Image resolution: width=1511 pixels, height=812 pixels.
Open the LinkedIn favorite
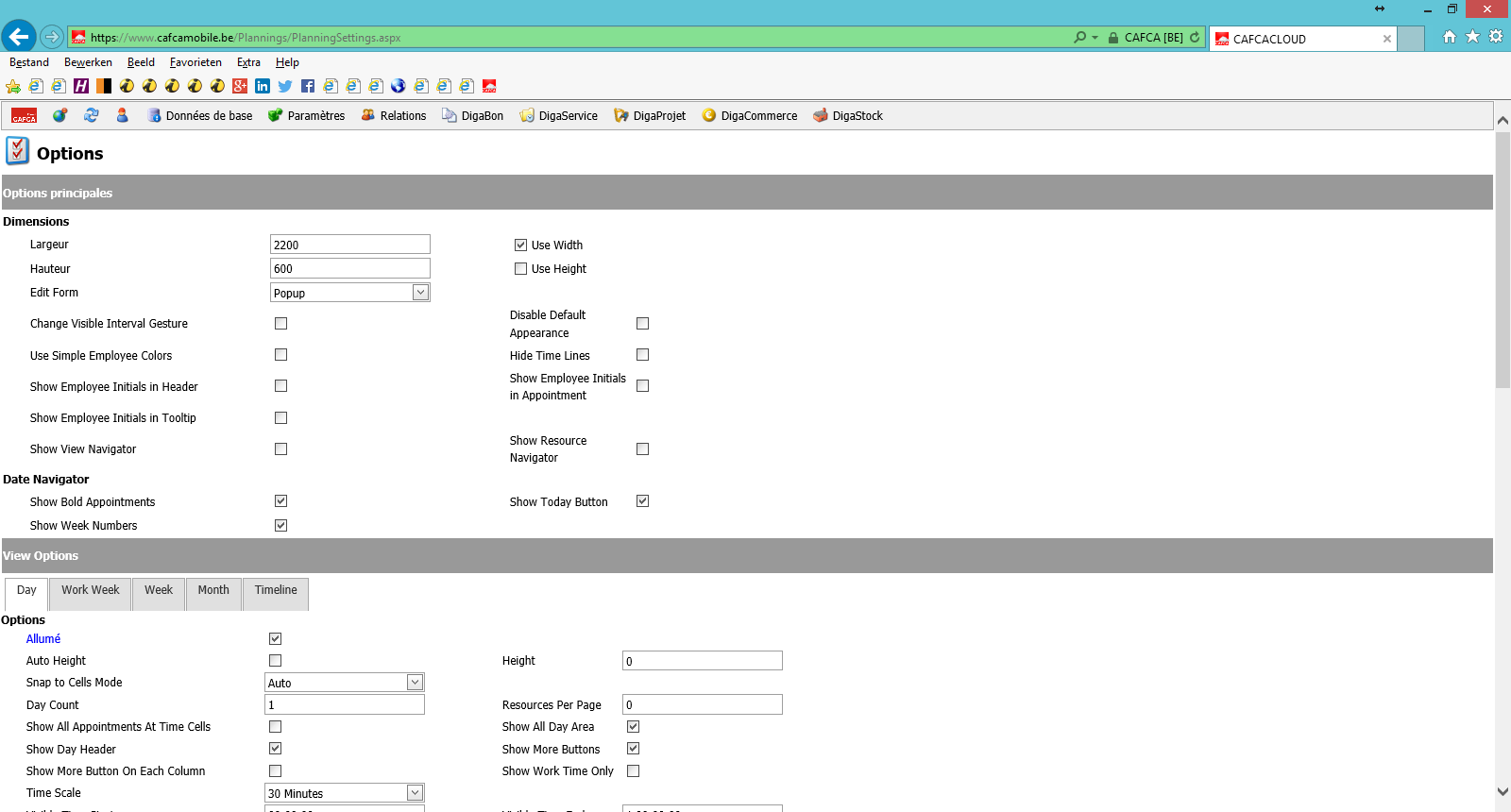pos(263,86)
